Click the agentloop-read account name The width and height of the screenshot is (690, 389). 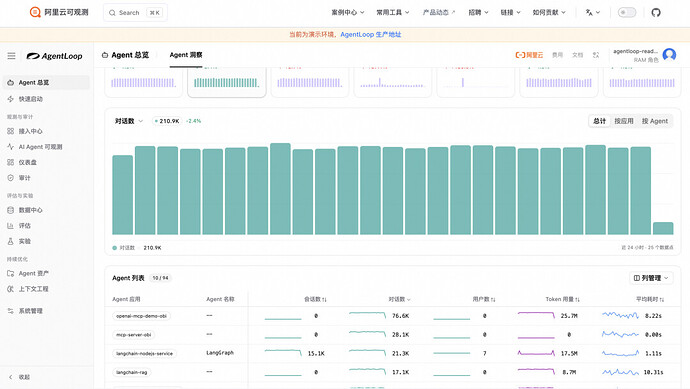(x=635, y=51)
